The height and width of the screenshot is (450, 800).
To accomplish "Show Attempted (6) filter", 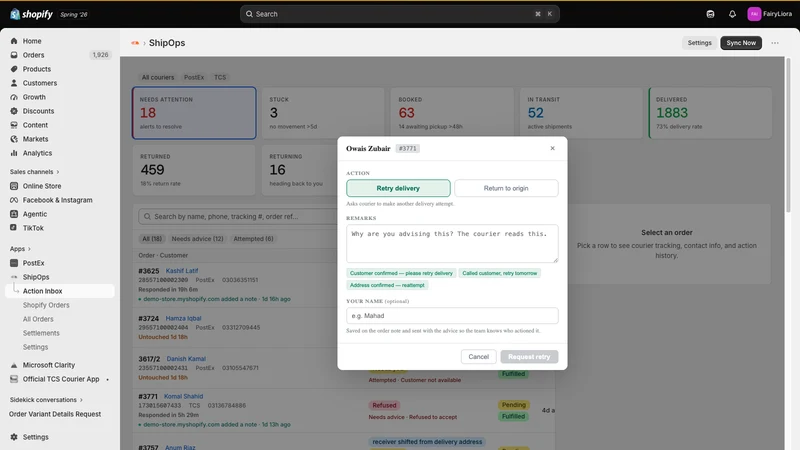I will click(253, 239).
